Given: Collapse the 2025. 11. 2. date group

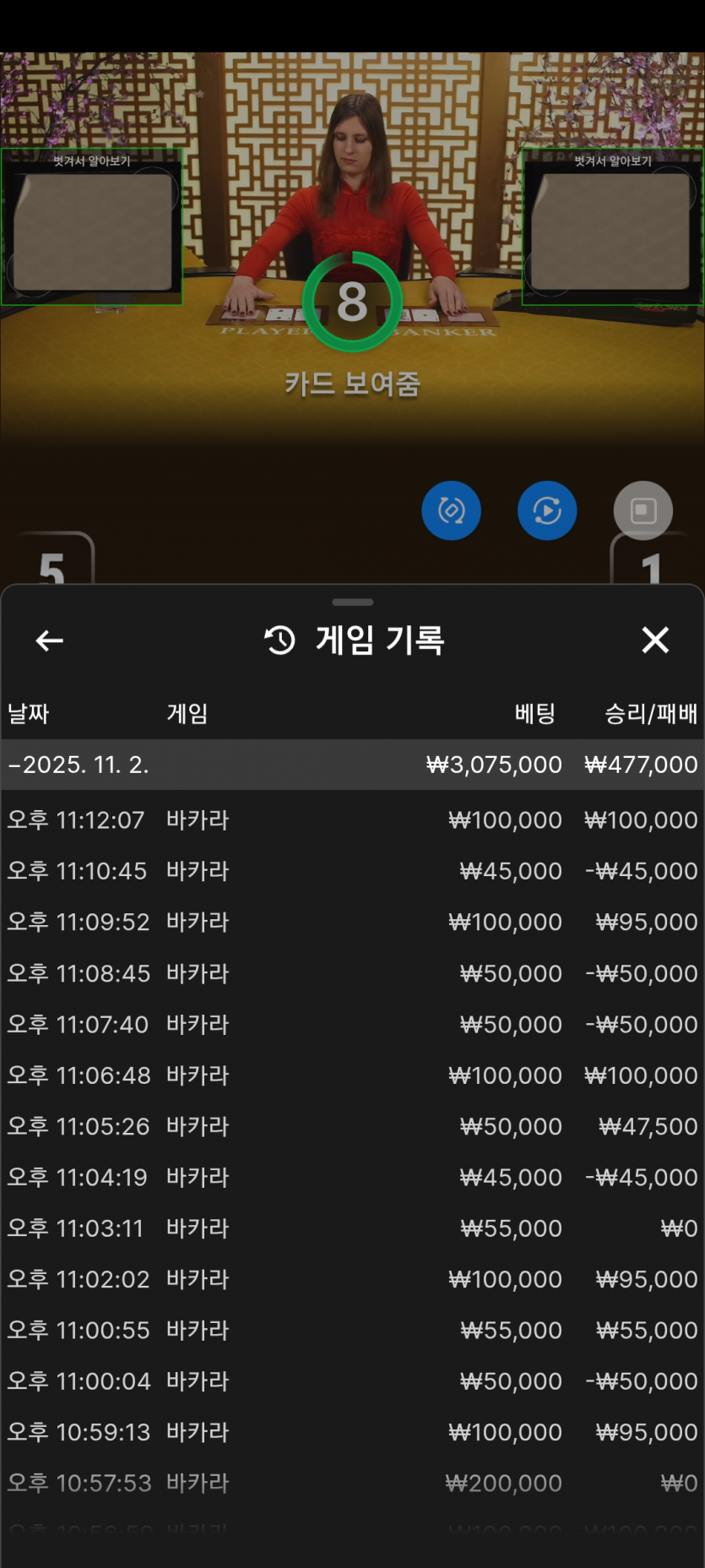Looking at the screenshot, I should (78, 765).
